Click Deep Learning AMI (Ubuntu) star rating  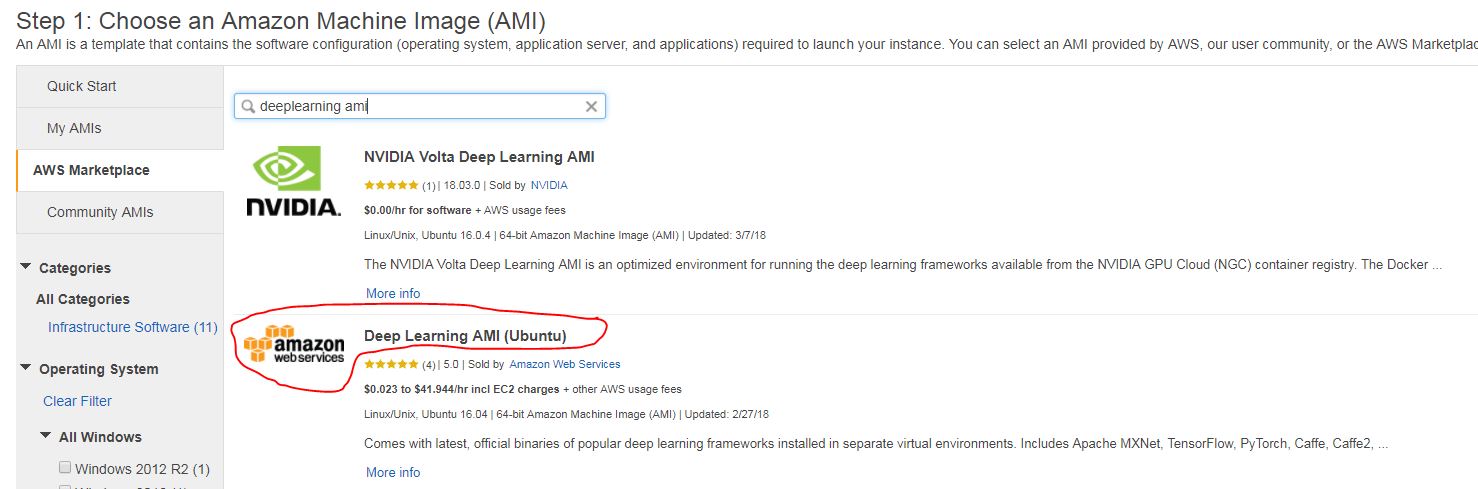point(391,364)
